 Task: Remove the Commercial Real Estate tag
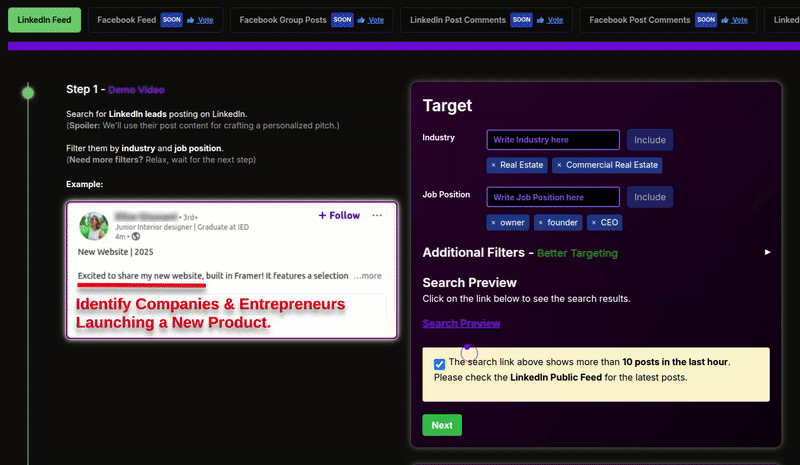click(x=559, y=165)
